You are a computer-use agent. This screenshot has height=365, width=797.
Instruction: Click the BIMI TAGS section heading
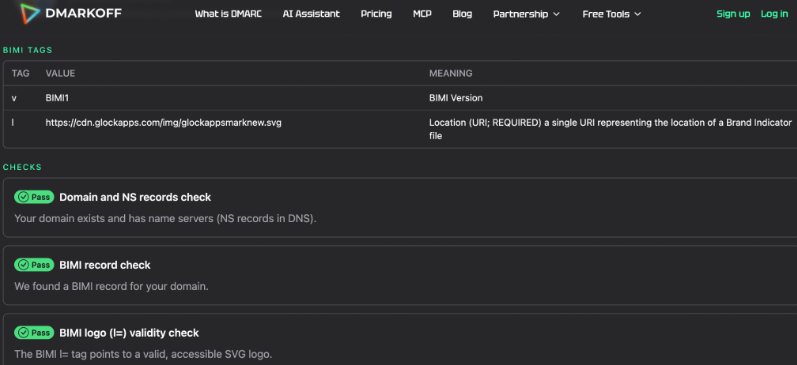coord(27,50)
